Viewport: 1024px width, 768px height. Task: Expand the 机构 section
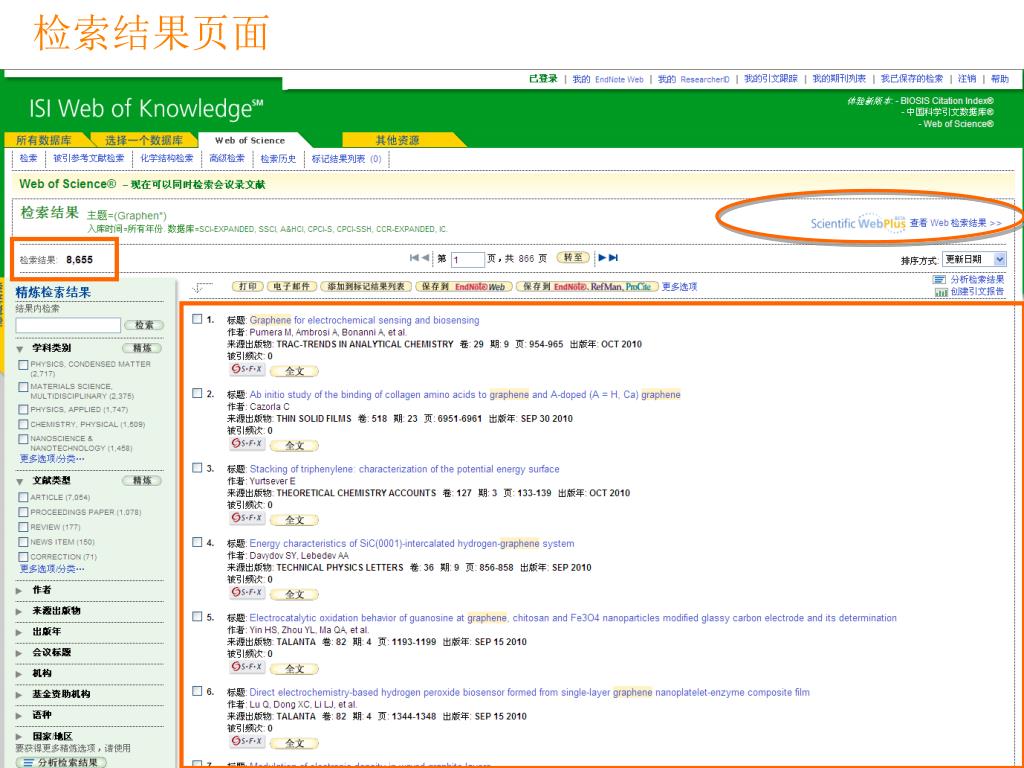pos(20,675)
